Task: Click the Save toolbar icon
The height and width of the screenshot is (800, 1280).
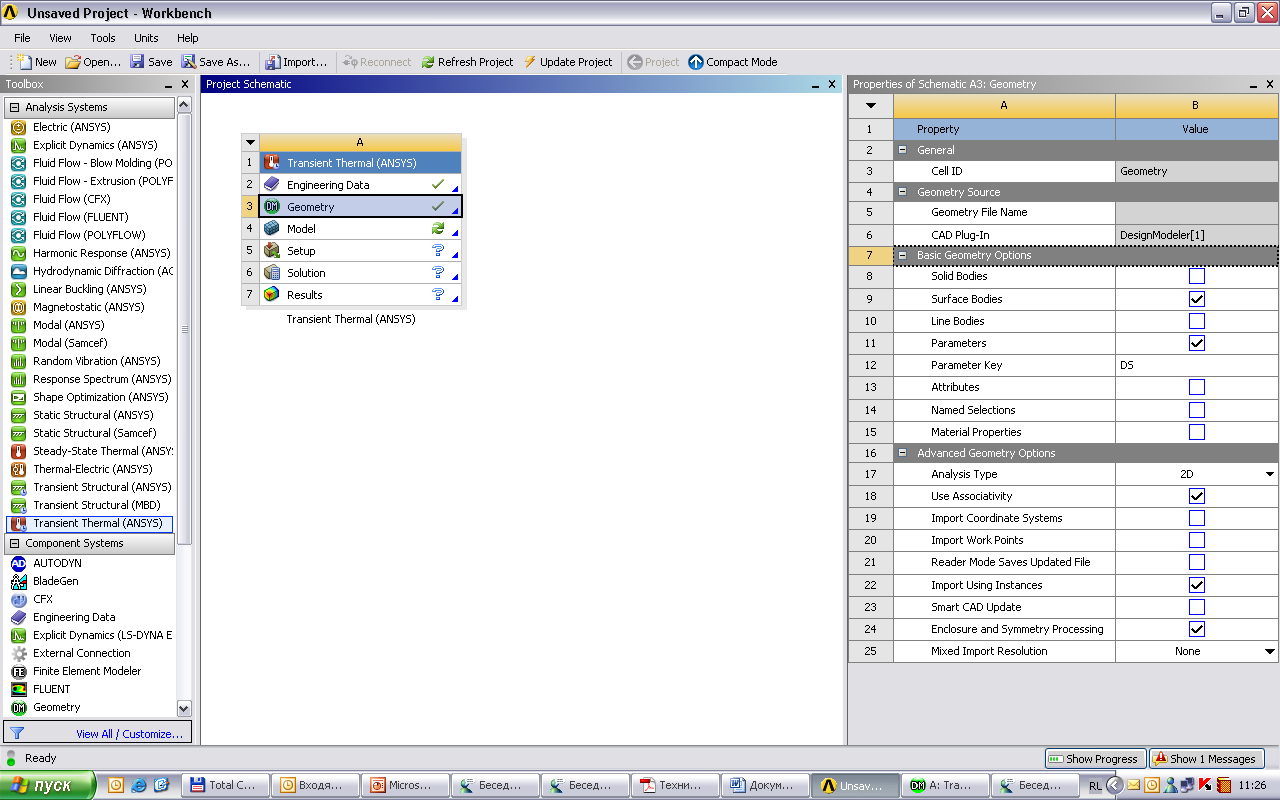Action: point(151,62)
